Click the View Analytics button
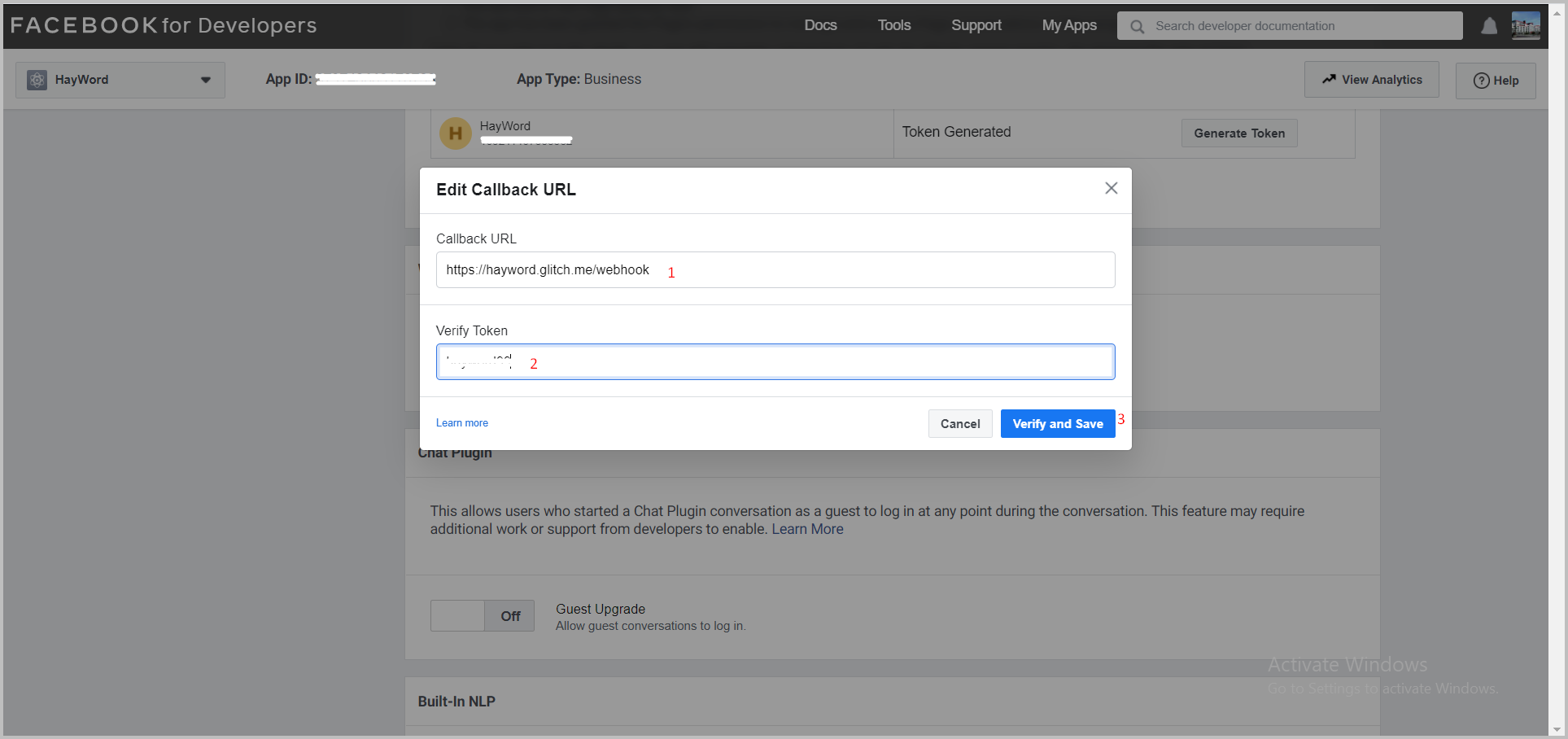The height and width of the screenshot is (739, 1568). pos(1372,80)
